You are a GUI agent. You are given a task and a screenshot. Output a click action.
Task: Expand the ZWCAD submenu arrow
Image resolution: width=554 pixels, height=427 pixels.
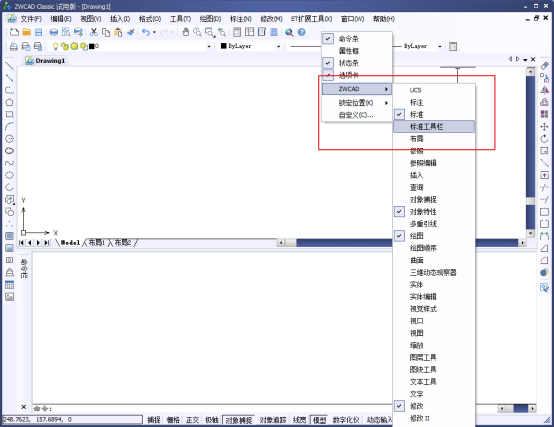387,89
